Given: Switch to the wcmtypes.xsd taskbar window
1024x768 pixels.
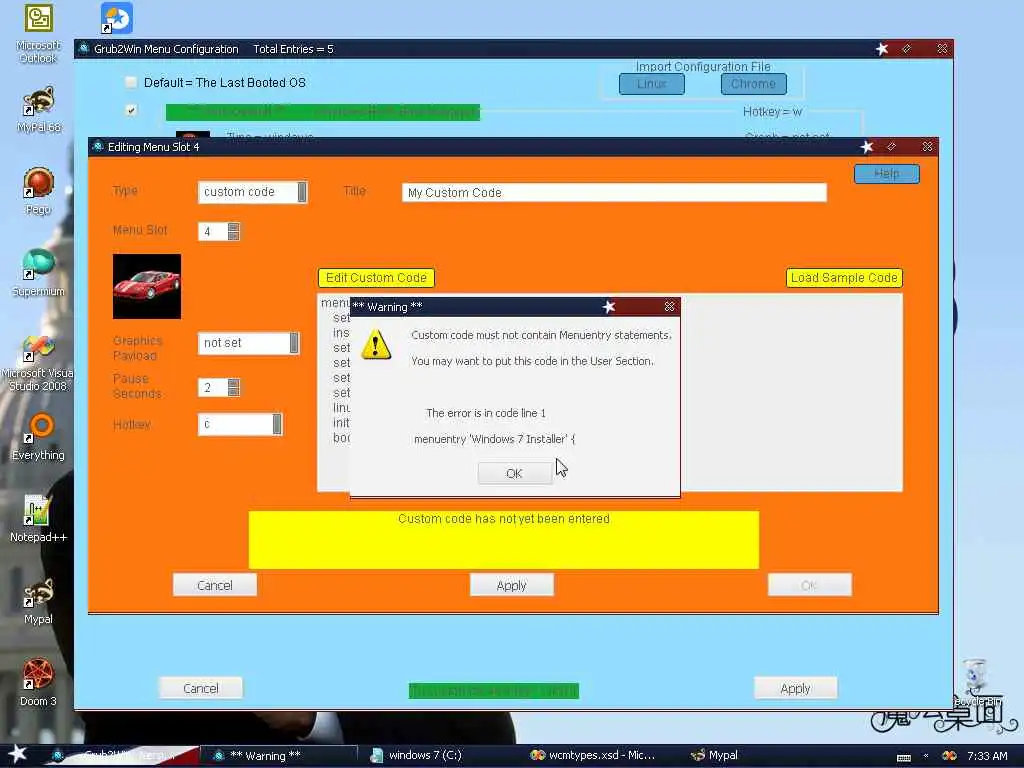Looking at the screenshot, I should 592,755.
